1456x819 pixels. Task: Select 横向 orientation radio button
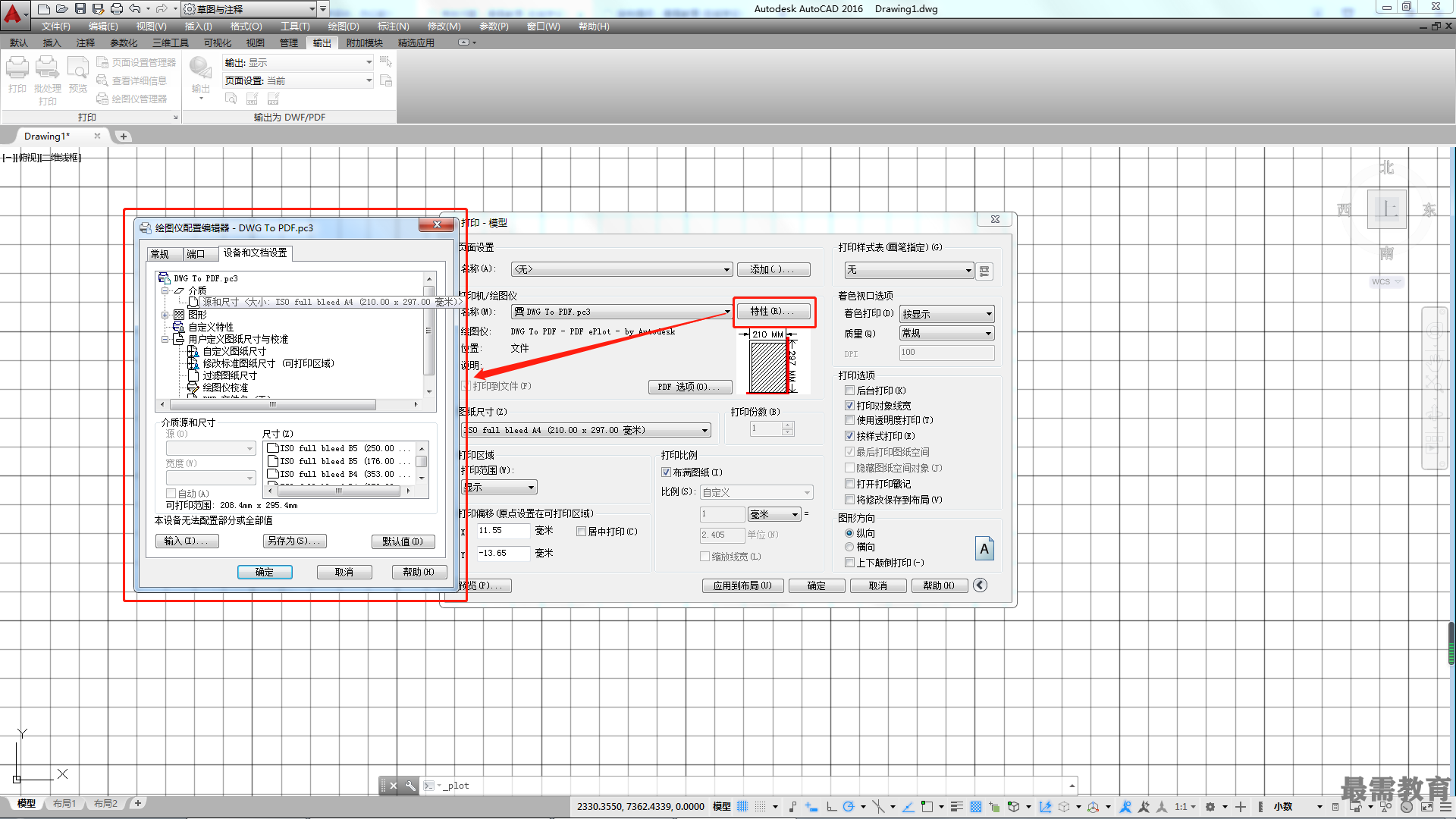[849, 547]
